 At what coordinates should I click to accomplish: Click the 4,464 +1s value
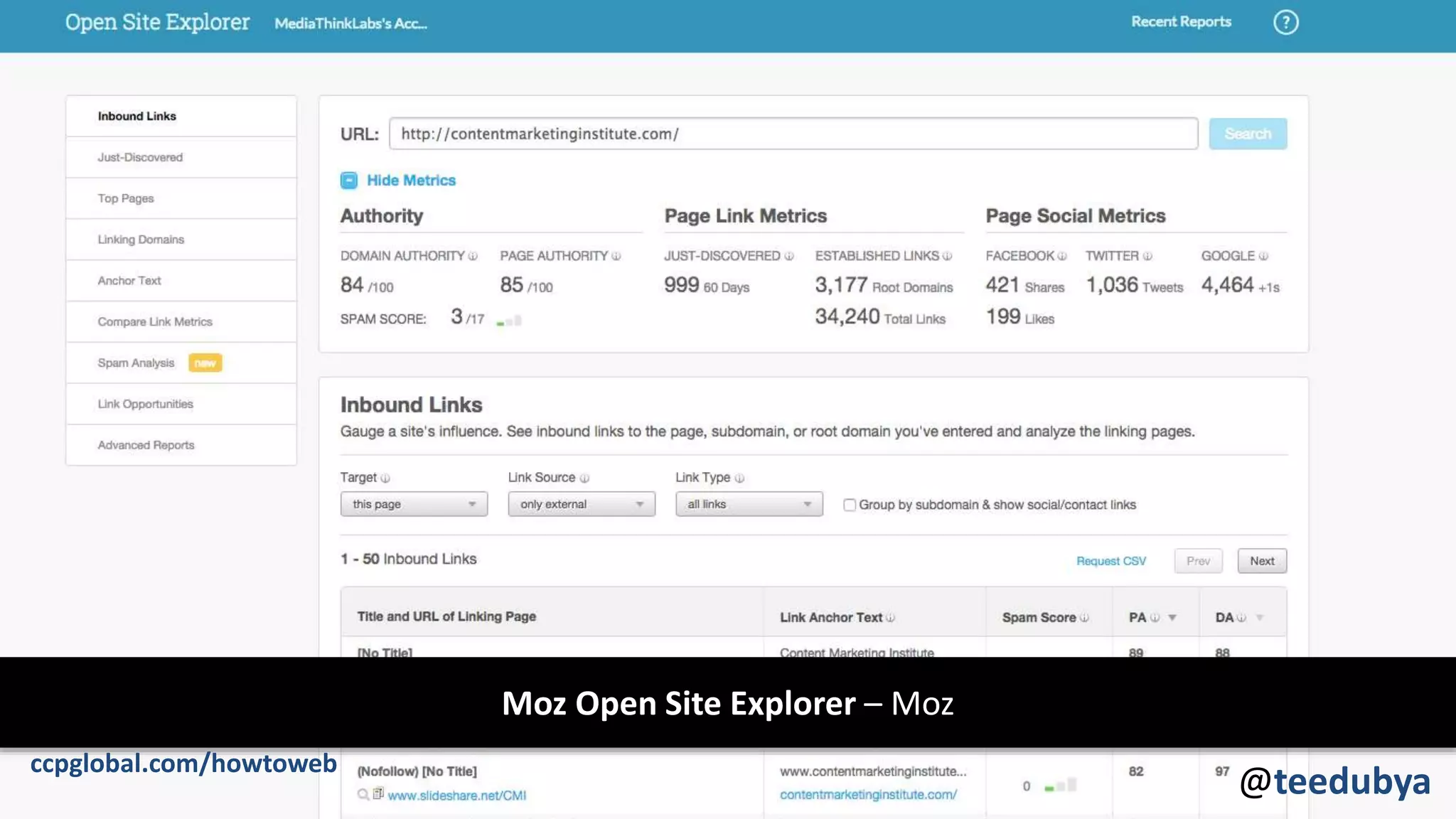(x=1241, y=286)
